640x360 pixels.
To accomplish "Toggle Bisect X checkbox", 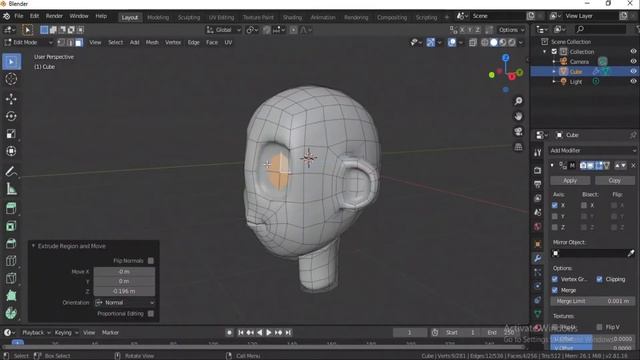I will [584, 205].
